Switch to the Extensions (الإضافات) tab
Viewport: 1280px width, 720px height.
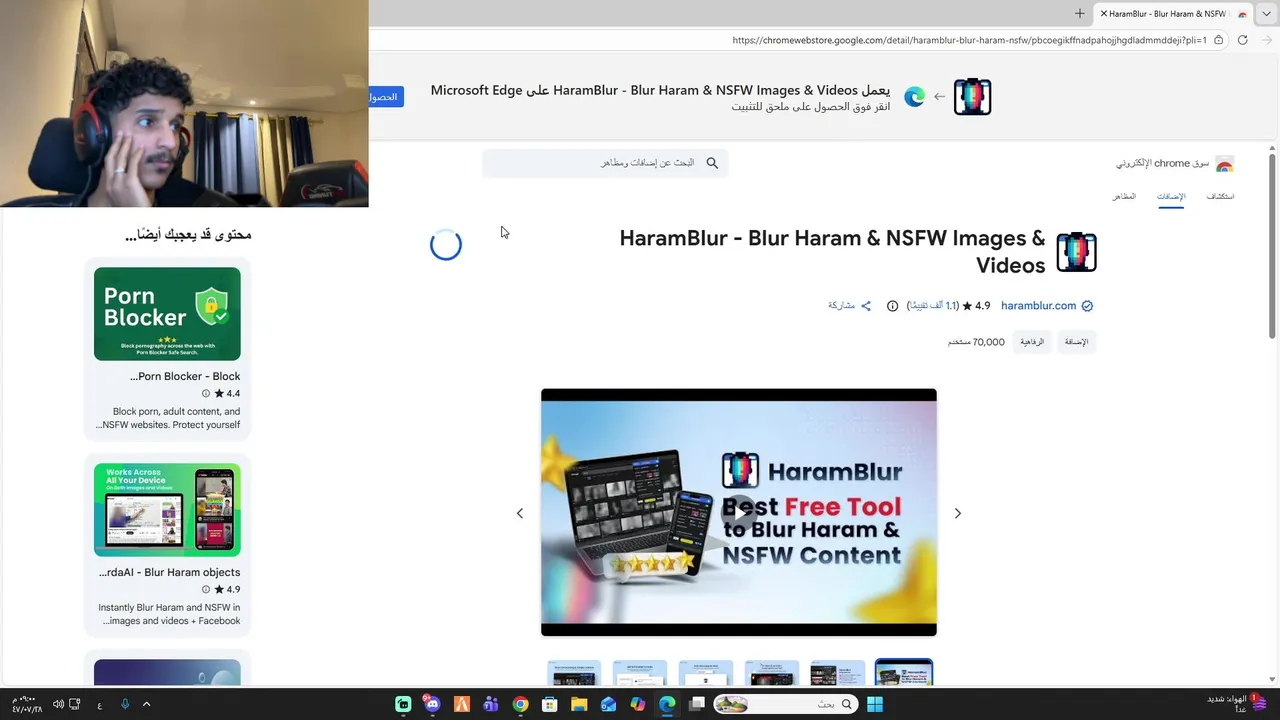pyautogui.click(x=1171, y=196)
